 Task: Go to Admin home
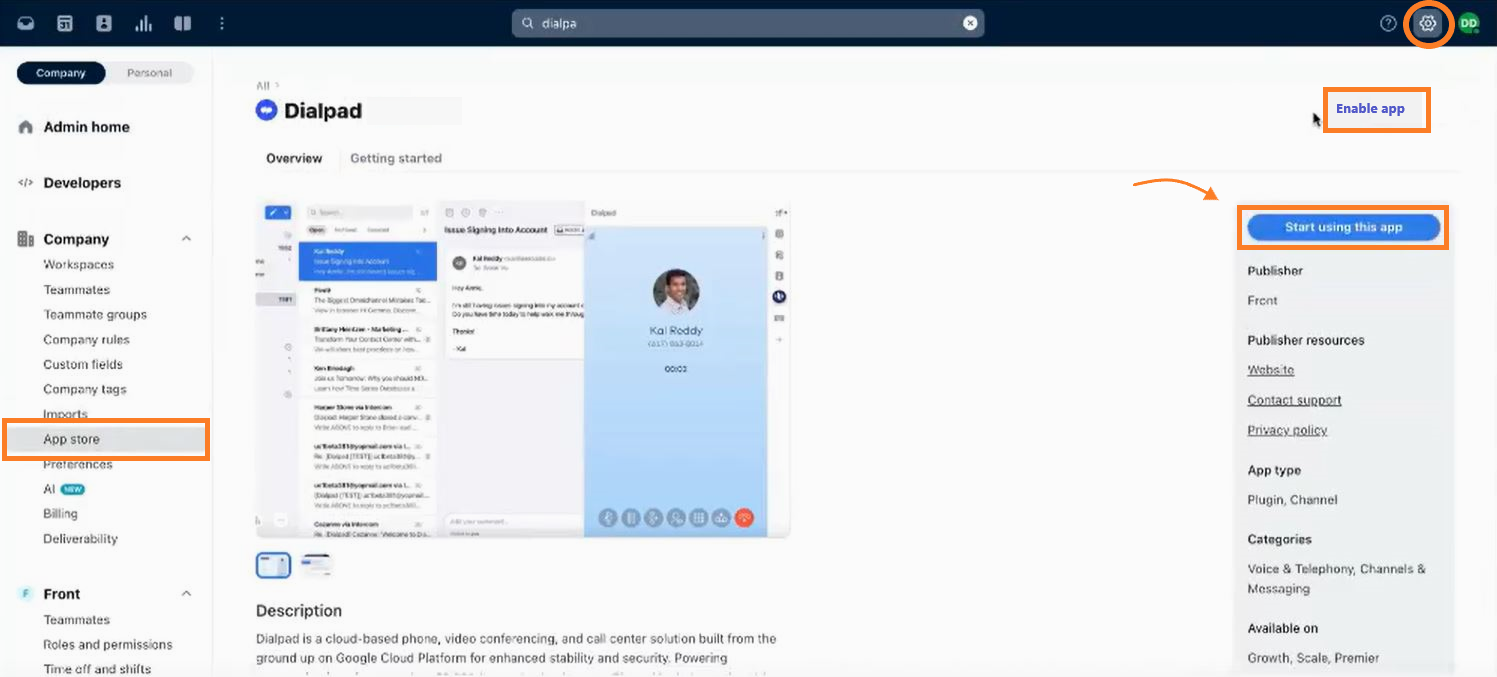click(x=86, y=127)
